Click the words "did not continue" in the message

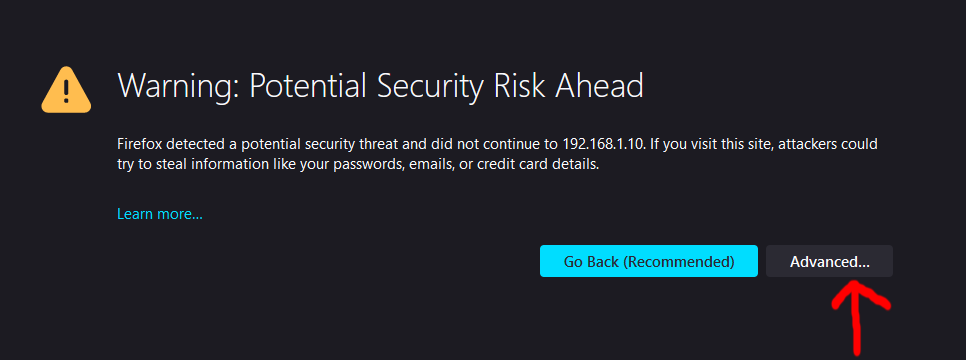pos(492,144)
